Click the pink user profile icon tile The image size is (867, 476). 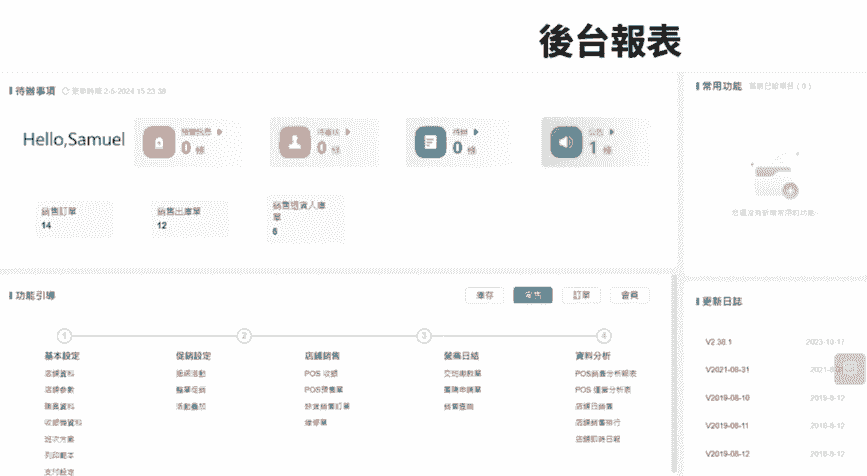pos(294,143)
